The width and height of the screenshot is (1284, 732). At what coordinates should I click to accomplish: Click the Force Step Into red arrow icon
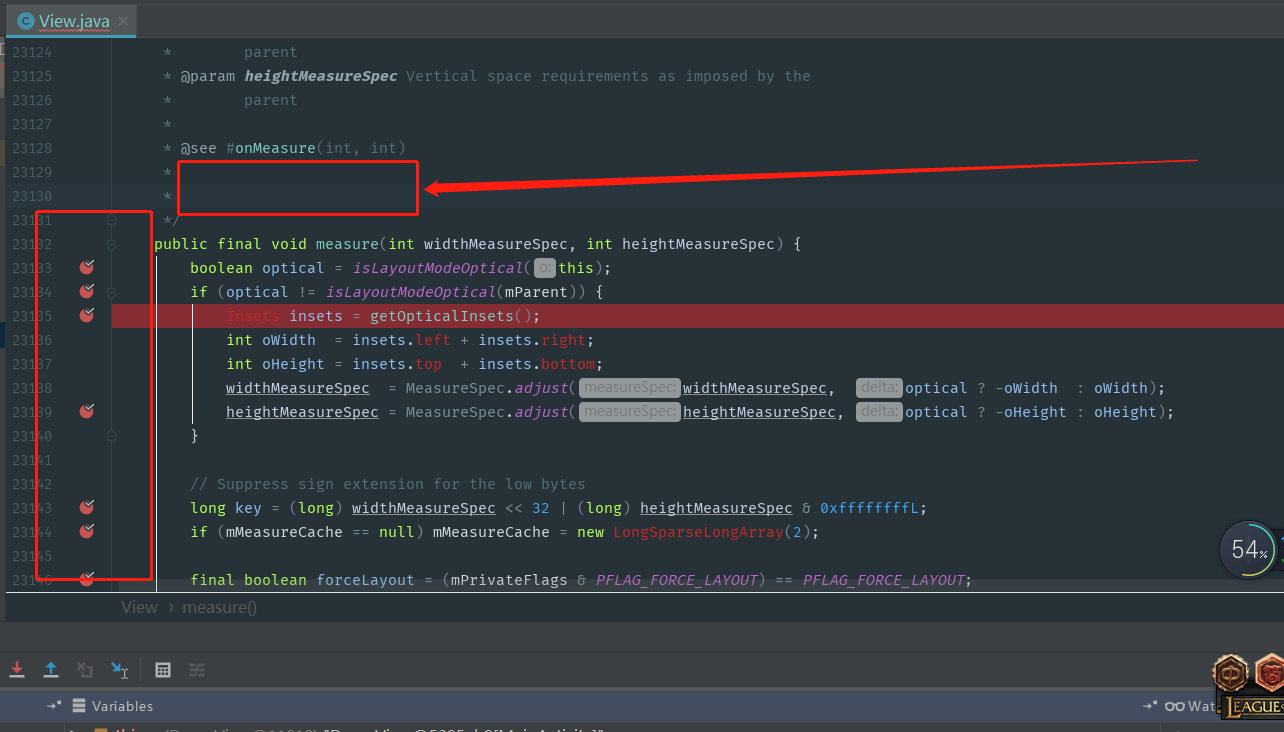point(17,669)
